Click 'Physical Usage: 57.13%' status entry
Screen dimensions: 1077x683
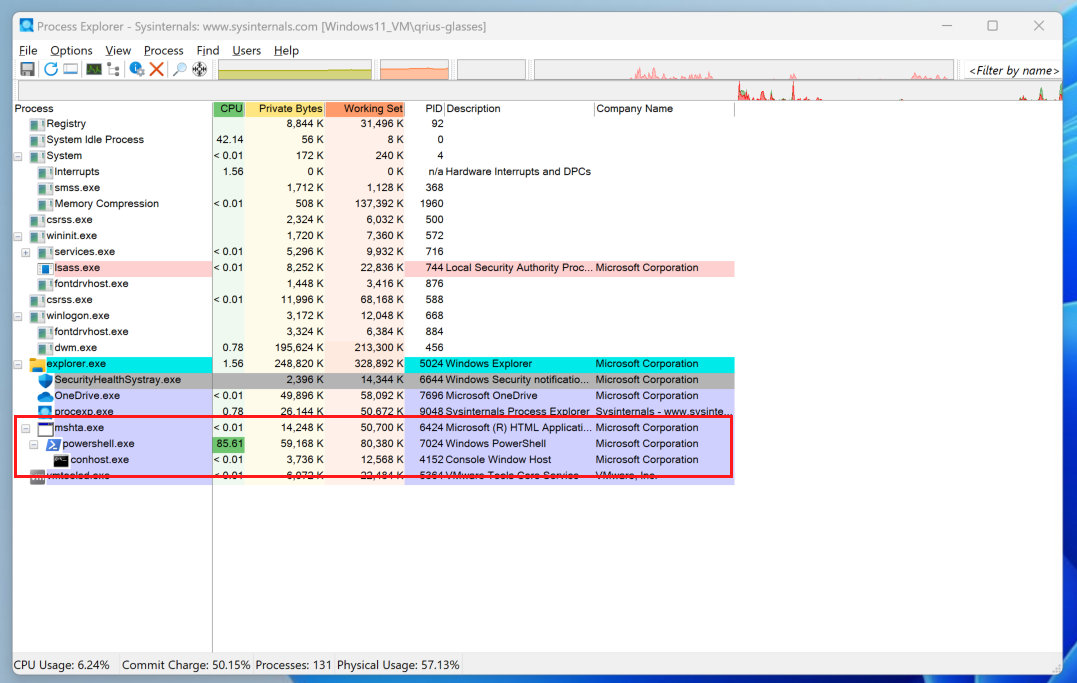(398, 666)
